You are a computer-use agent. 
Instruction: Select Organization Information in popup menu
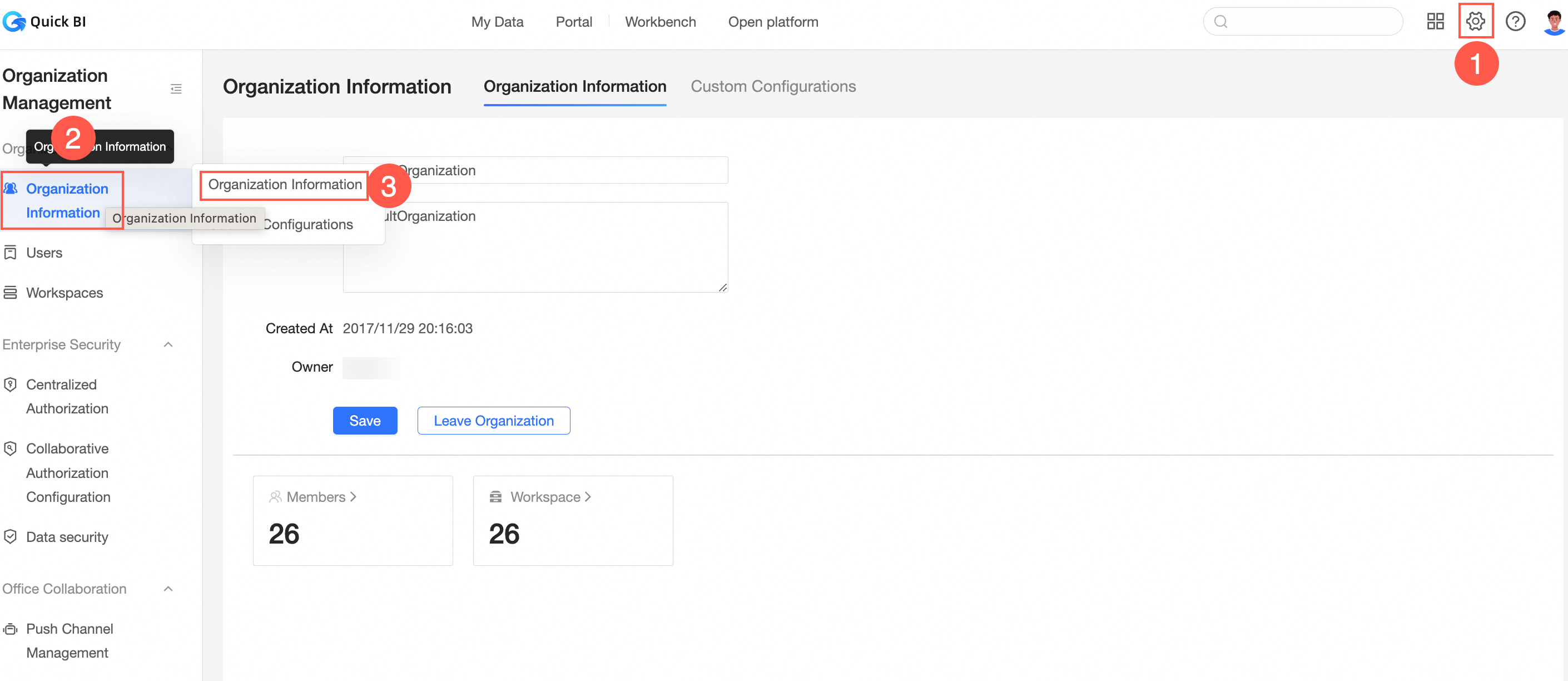(x=284, y=185)
